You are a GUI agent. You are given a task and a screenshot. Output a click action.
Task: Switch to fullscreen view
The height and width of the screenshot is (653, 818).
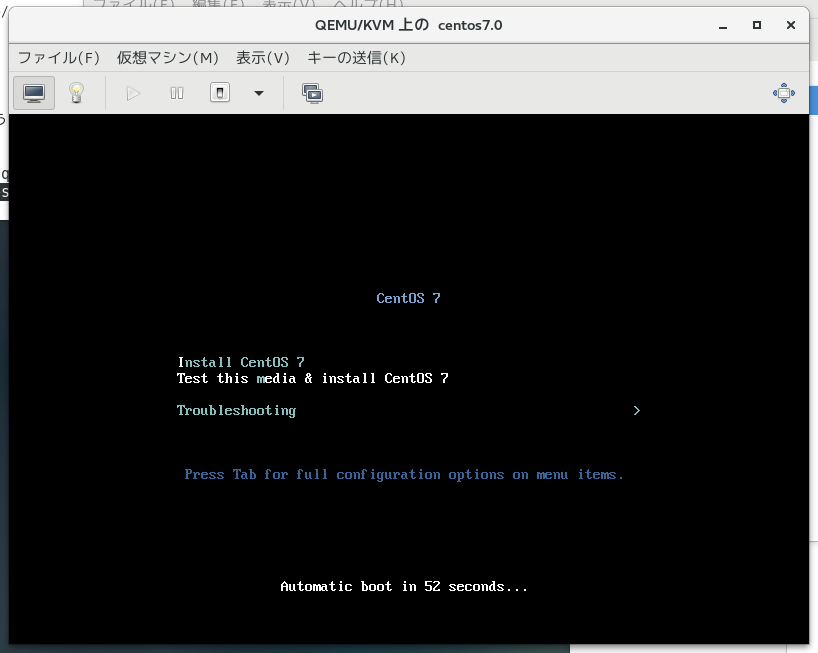click(784, 93)
